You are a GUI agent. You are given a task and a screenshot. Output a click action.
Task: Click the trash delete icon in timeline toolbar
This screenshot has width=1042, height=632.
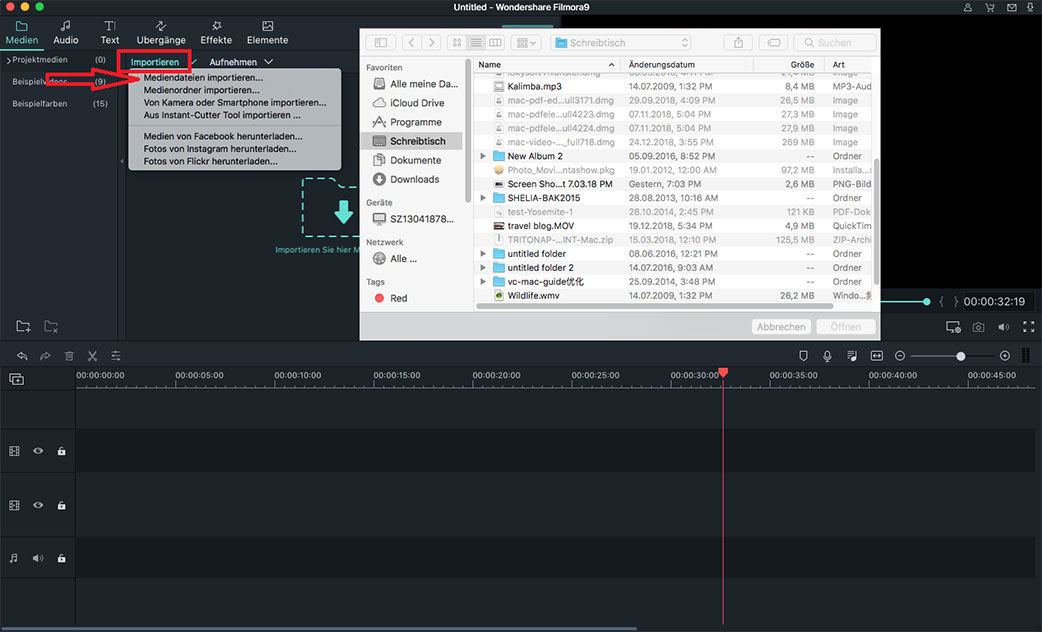[69, 356]
